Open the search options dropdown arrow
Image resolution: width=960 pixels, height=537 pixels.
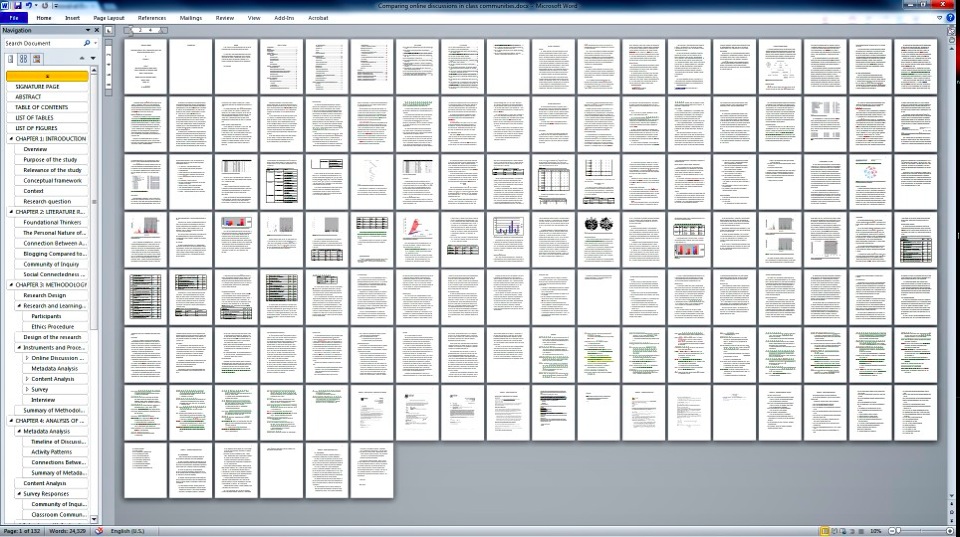(x=95, y=43)
